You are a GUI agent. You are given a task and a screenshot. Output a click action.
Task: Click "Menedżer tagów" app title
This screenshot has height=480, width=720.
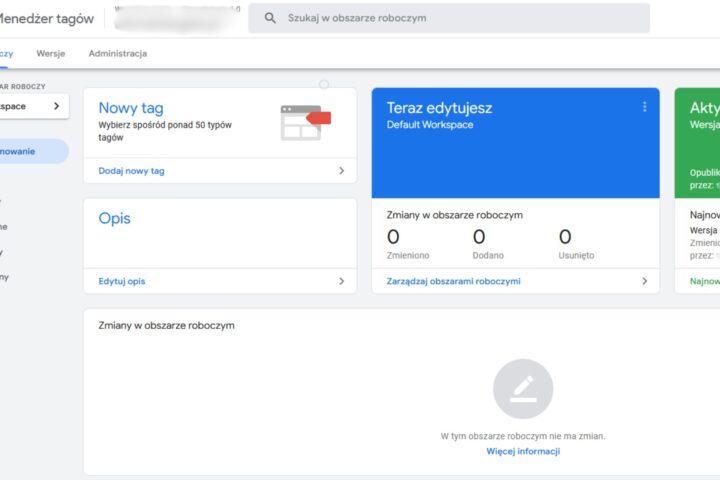pyautogui.click(x=46, y=18)
